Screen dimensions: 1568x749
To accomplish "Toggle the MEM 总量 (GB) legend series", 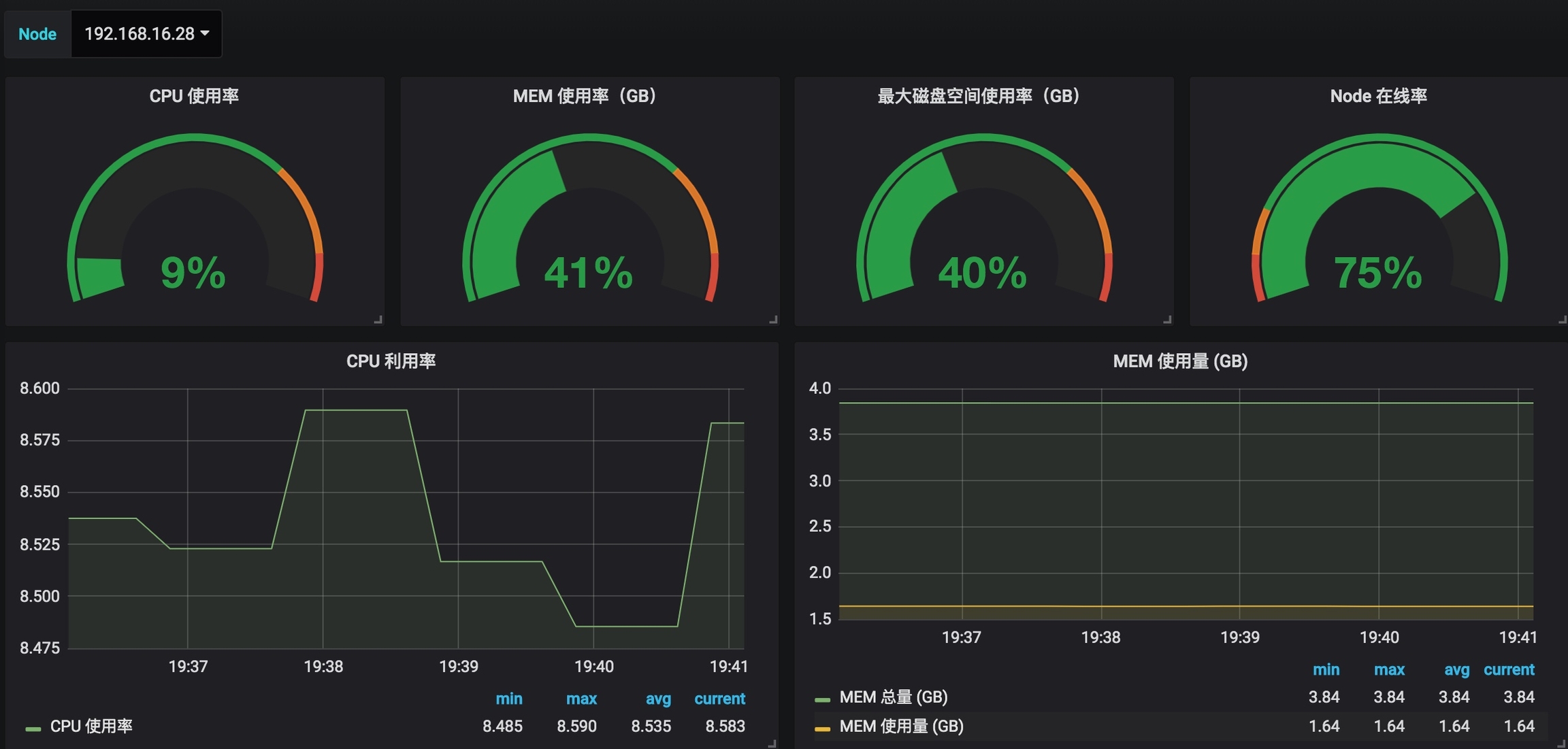I will 893,697.
